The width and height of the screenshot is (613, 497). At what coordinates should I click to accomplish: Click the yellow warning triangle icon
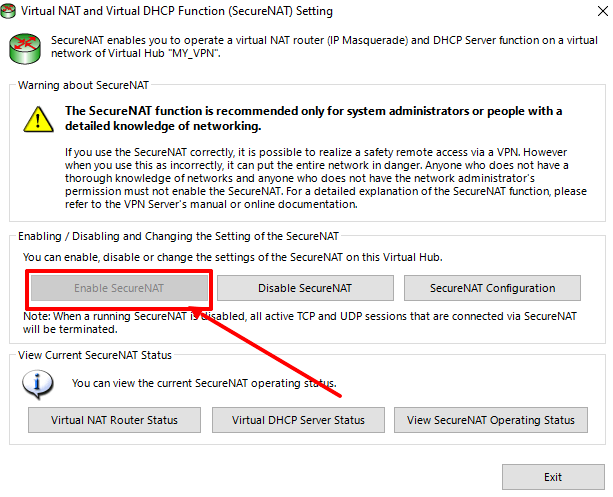tap(39, 119)
